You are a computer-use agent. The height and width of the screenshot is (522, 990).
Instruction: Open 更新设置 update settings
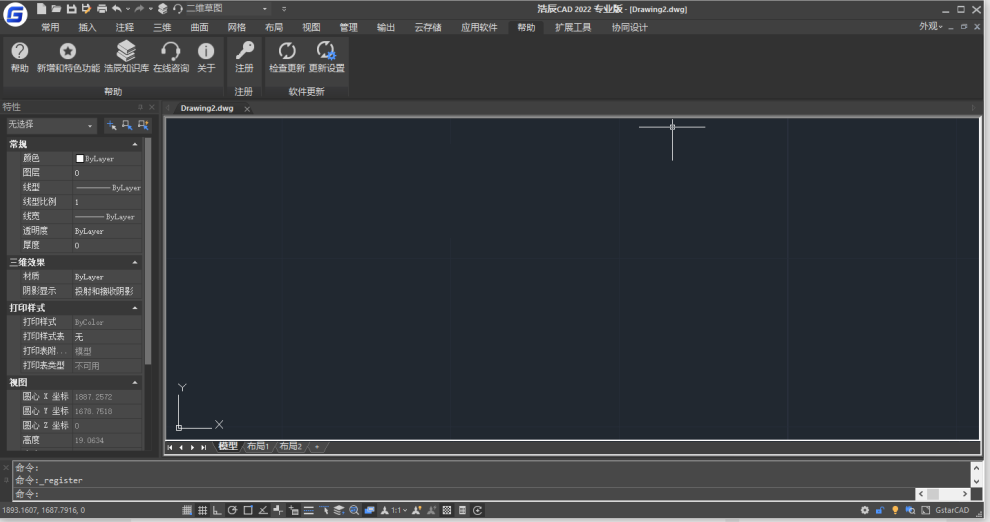pos(326,57)
